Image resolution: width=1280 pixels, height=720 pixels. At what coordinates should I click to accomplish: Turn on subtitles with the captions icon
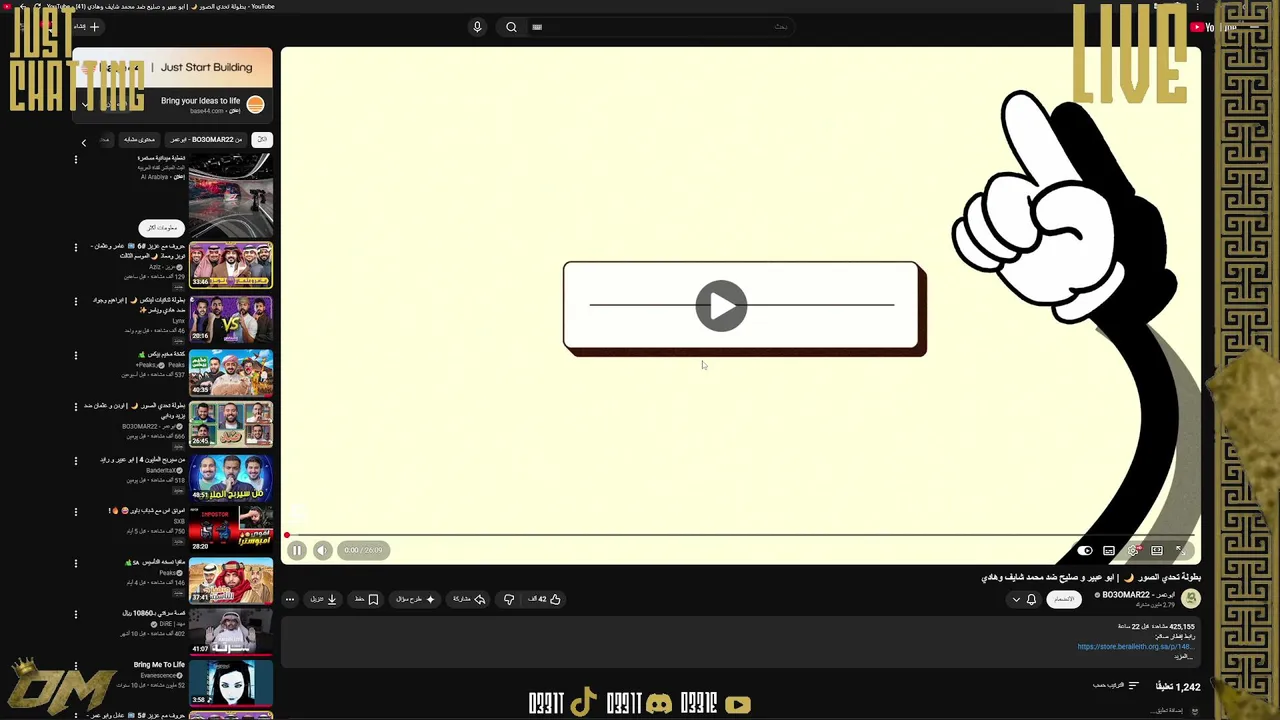pyautogui.click(x=1109, y=550)
